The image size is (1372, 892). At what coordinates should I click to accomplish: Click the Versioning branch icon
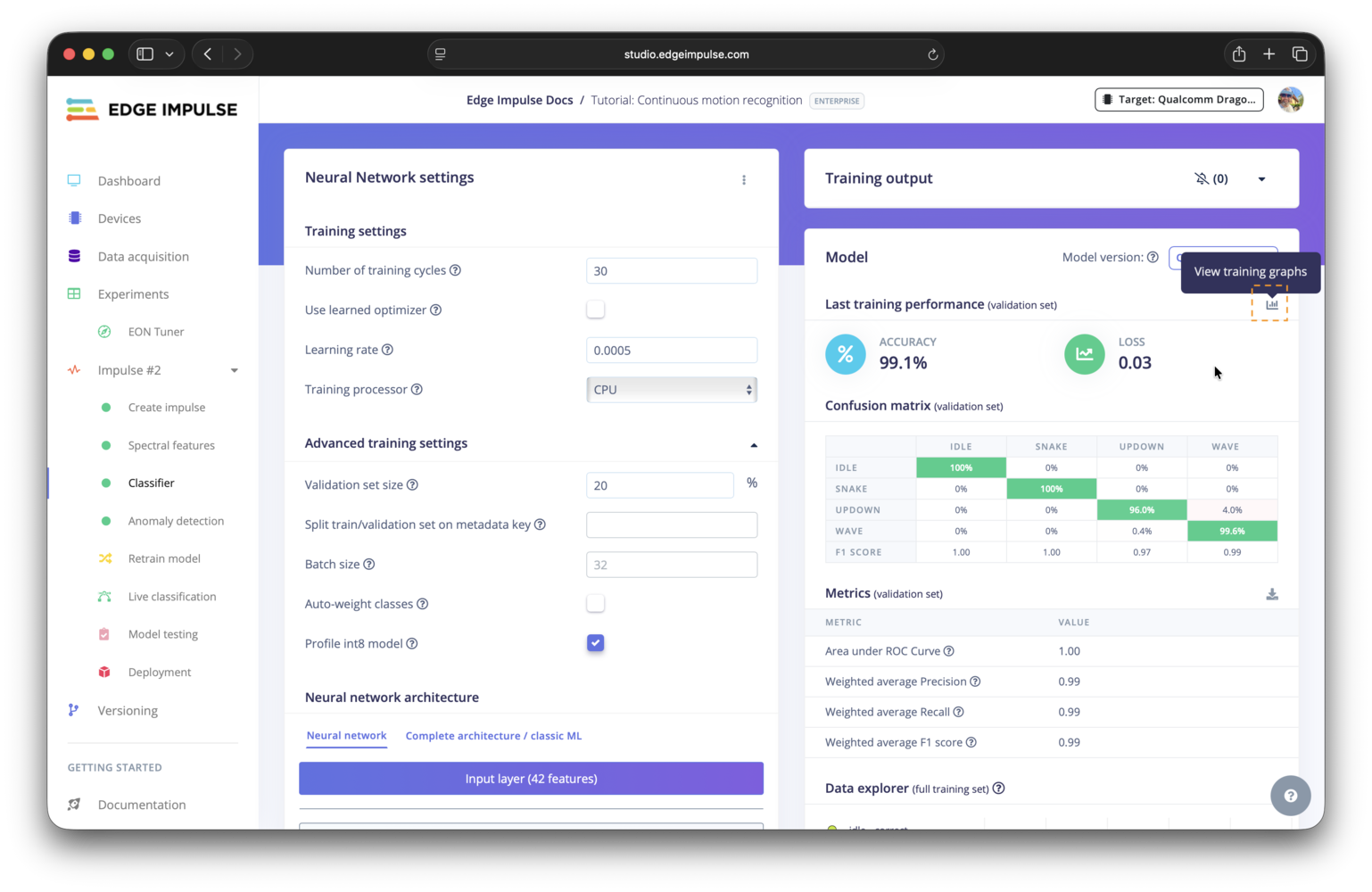click(x=73, y=710)
